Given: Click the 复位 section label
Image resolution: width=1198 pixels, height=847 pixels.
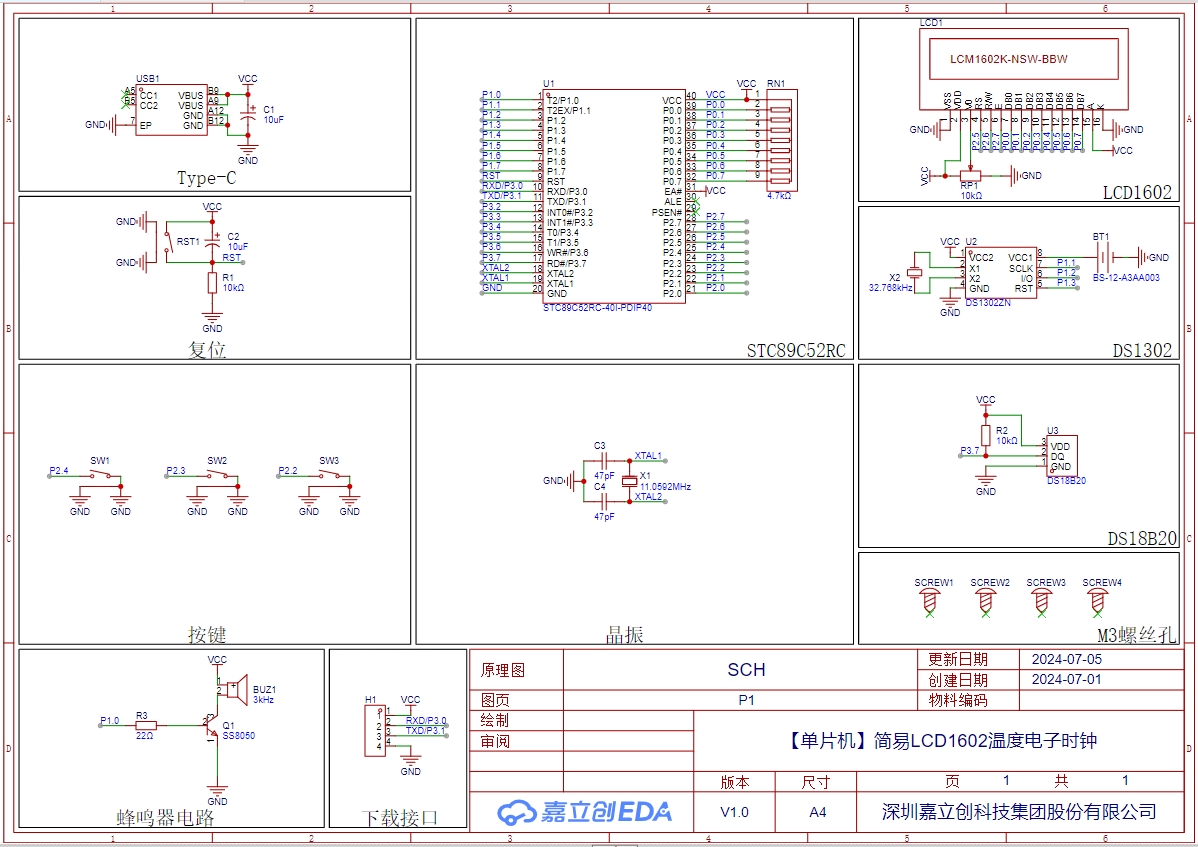Looking at the screenshot, I should point(207,350).
